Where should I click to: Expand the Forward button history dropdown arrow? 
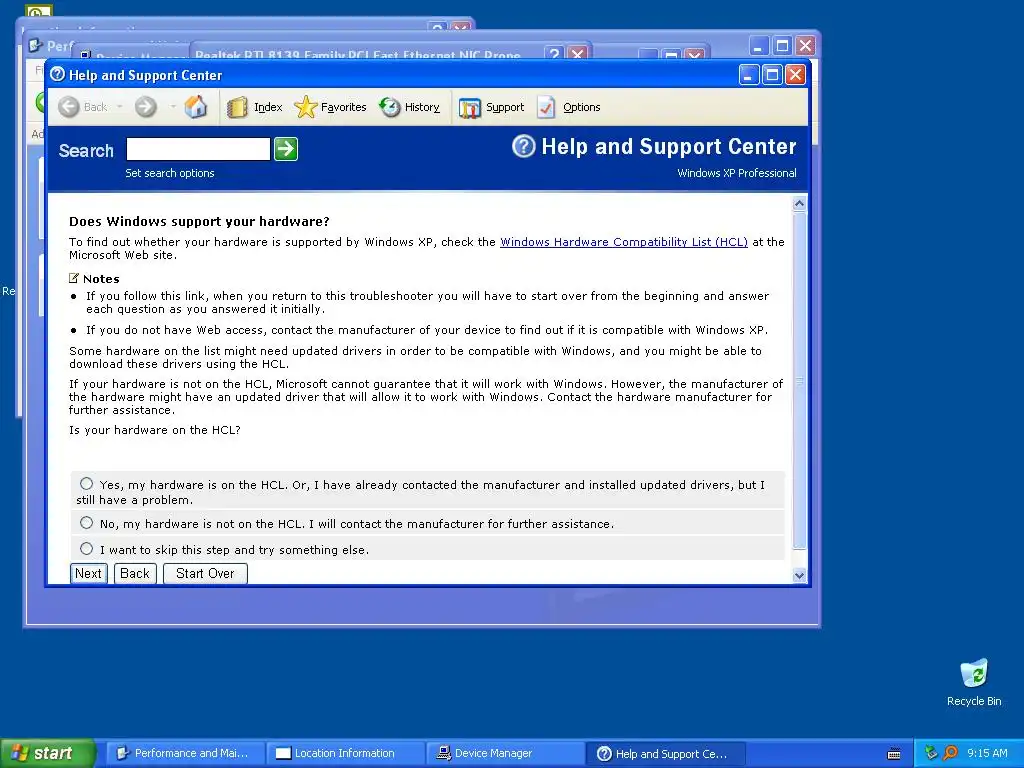coord(173,106)
